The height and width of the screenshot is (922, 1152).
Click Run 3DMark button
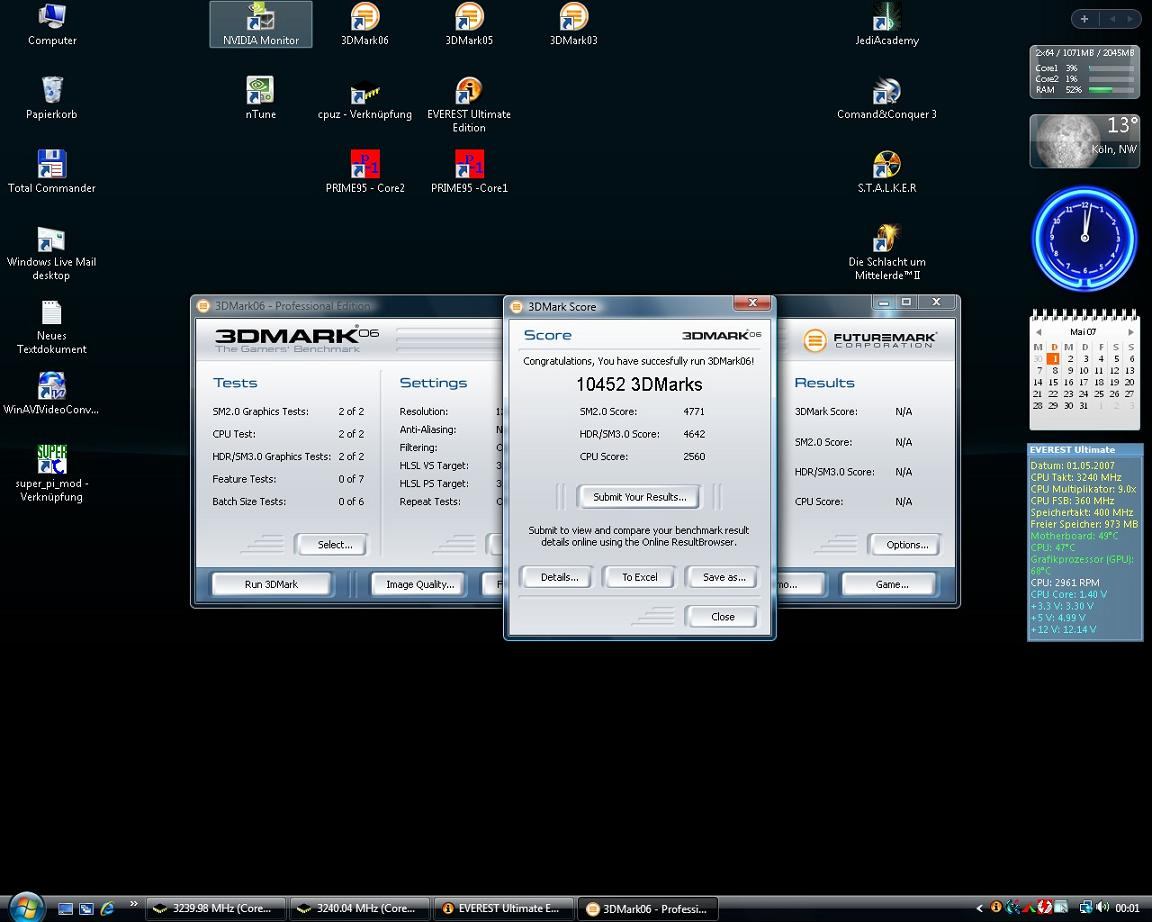coord(271,584)
